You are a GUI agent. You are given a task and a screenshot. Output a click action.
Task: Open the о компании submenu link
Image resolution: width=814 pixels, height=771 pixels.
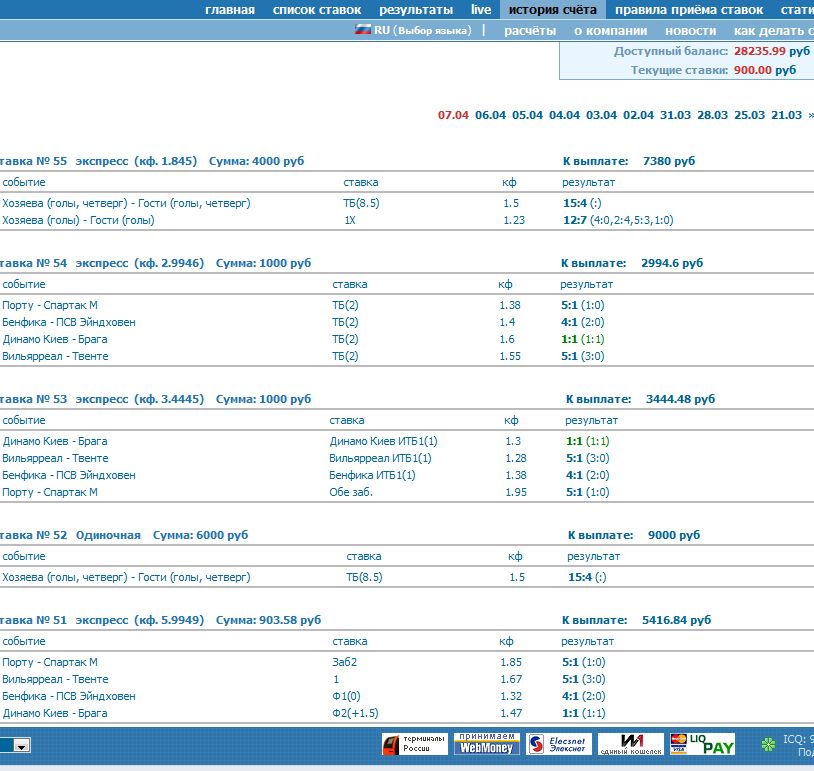coord(610,31)
